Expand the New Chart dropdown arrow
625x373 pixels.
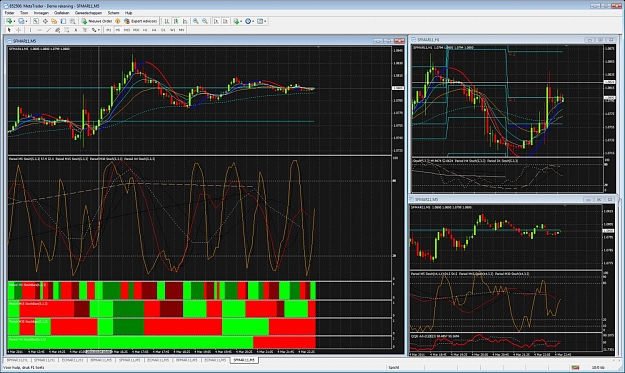(x=14, y=21)
